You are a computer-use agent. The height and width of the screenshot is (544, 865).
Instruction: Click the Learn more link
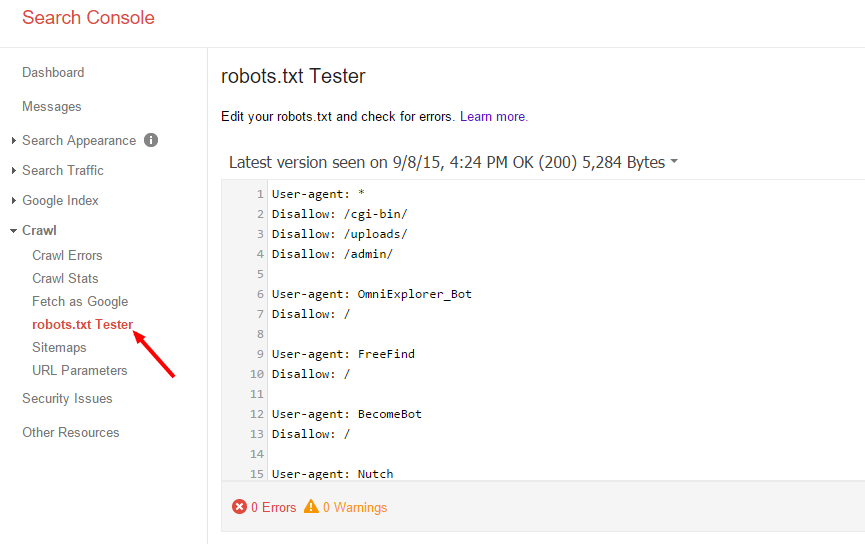(x=494, y=116)
